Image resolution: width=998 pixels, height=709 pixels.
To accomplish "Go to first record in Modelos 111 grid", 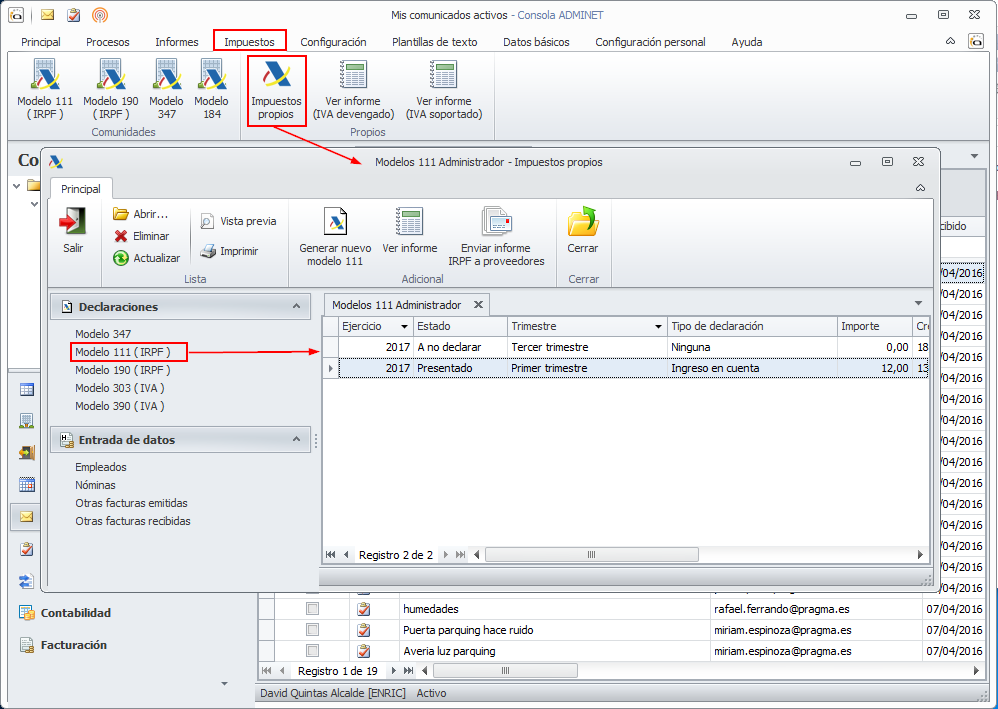I will (330, 554).
